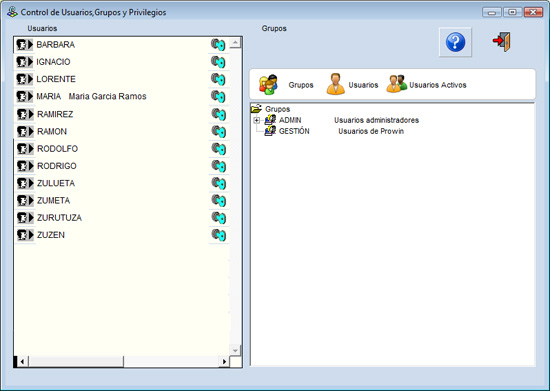Select the GESTIÓN group in tree
The image size is (550, 391).
click(x=294, y=131)
